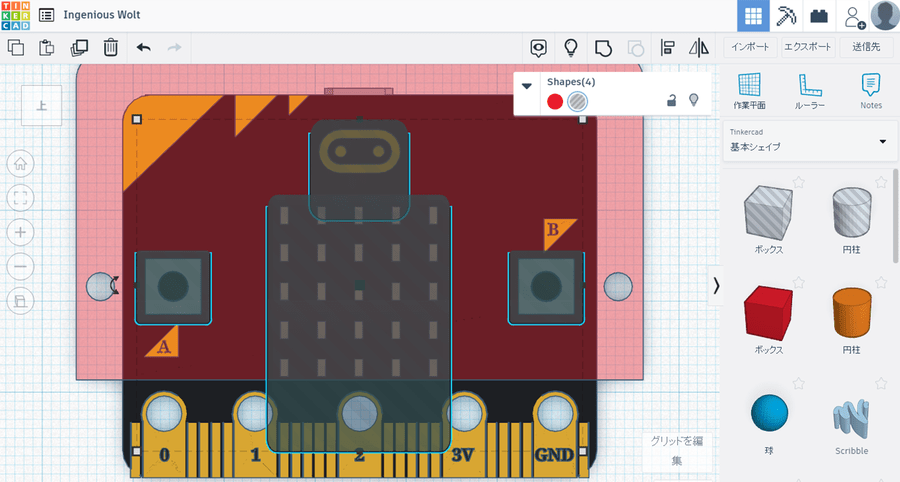900x482 pixels.
Task: Click the top-left white selection handle
Action: tap(137, 119)
